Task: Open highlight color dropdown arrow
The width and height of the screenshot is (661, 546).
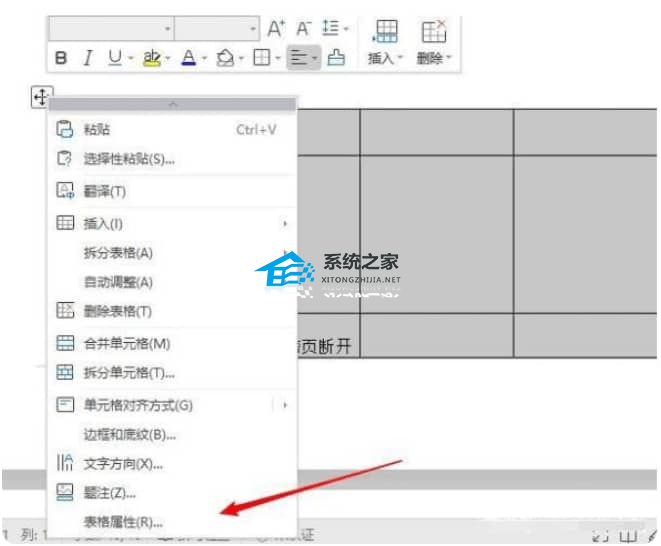Action: coord(168,58)
